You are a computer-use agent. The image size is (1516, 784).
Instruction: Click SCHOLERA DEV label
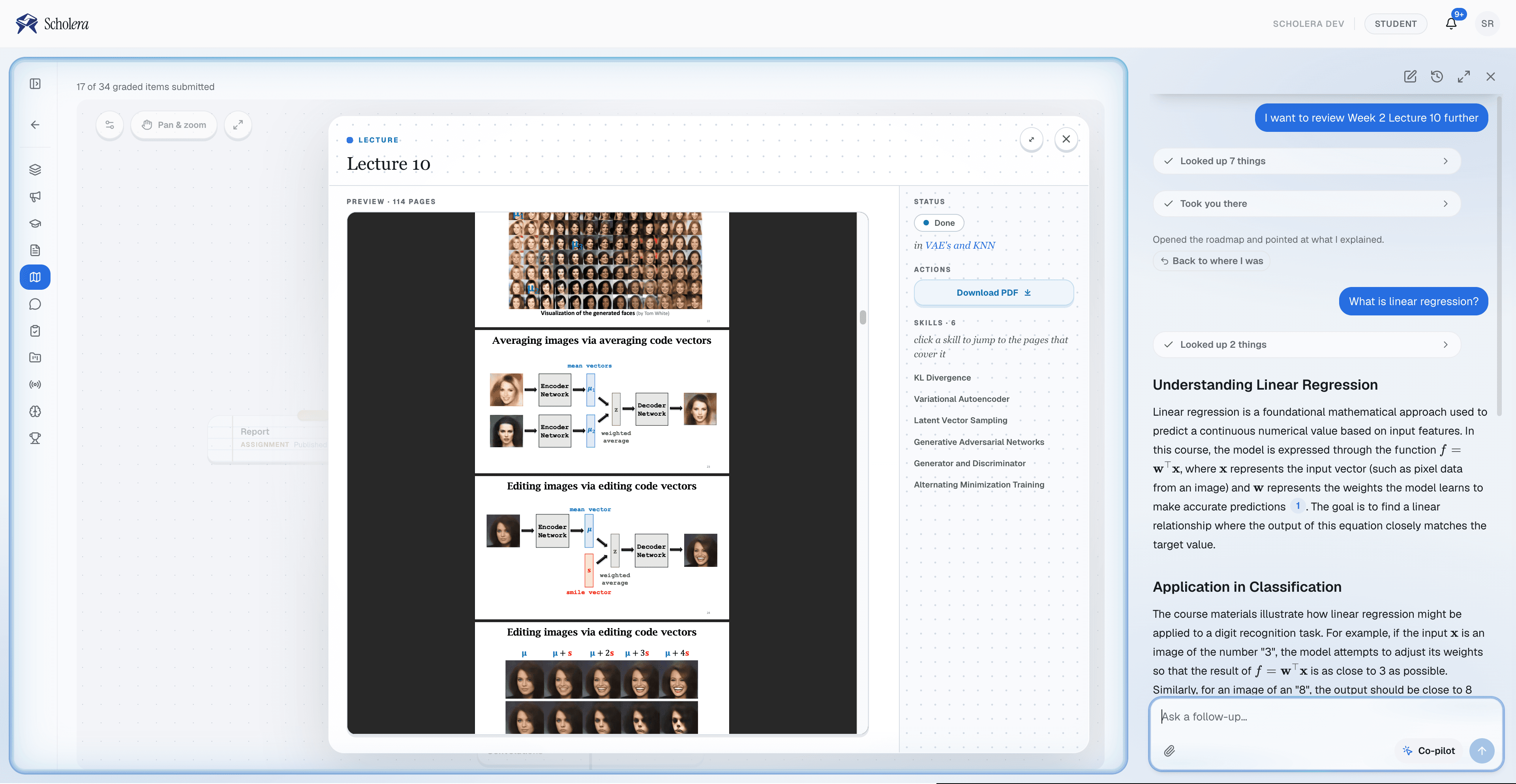(x=1308, y=24)
